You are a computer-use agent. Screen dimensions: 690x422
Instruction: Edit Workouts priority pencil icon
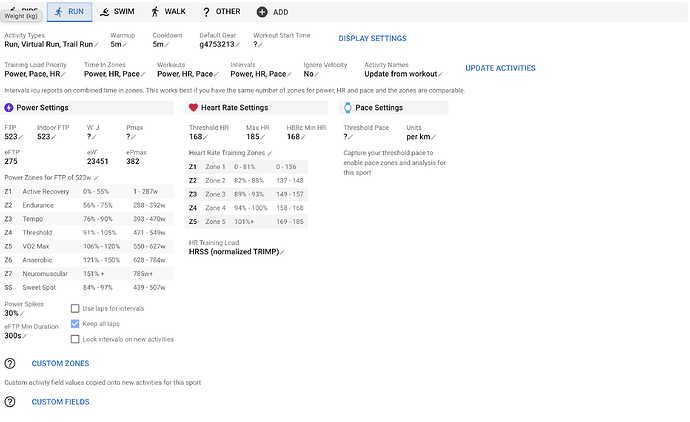[217, 74]
